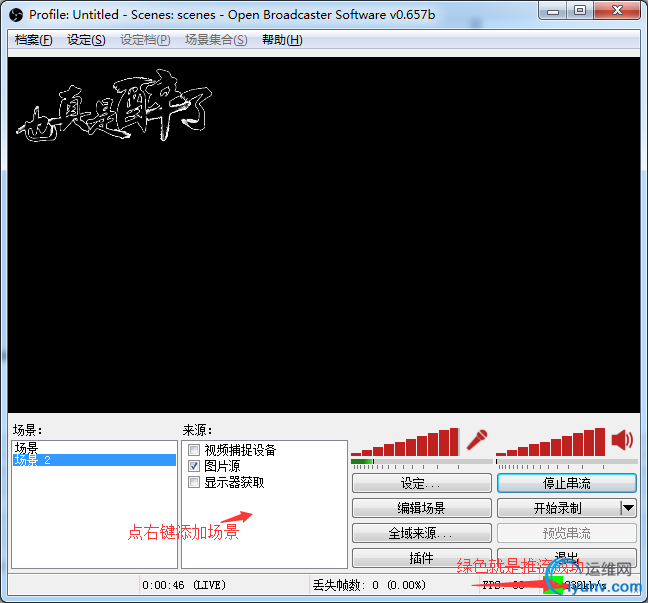The image size is (648, 603).
Task: Open the 场景集合(S) menu
Action: (216, 40)
